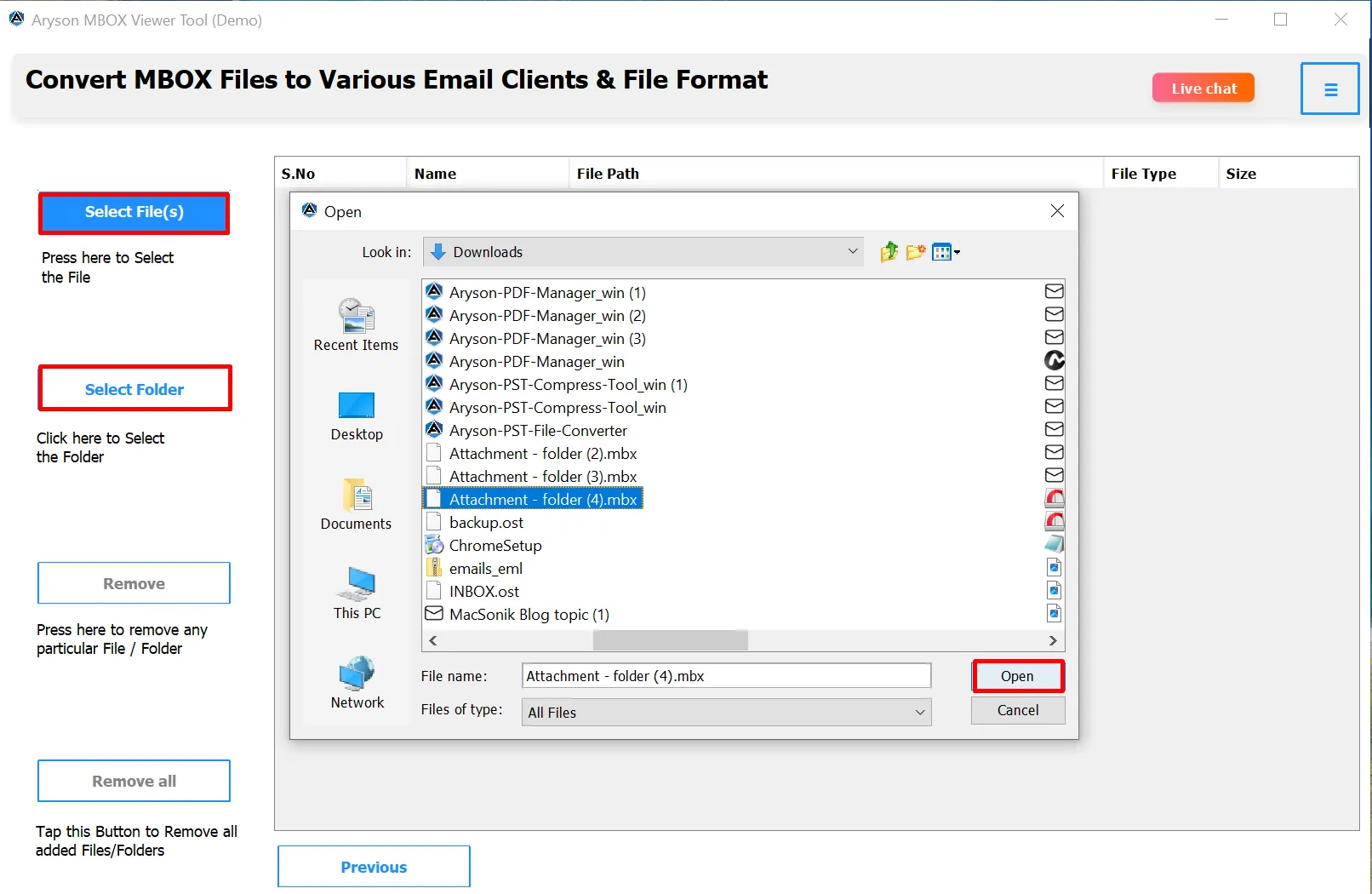Image resolution: width=1372 pixels, height=894 pixels.
Task: Select the backup.ost file
Action: [486, 523]
